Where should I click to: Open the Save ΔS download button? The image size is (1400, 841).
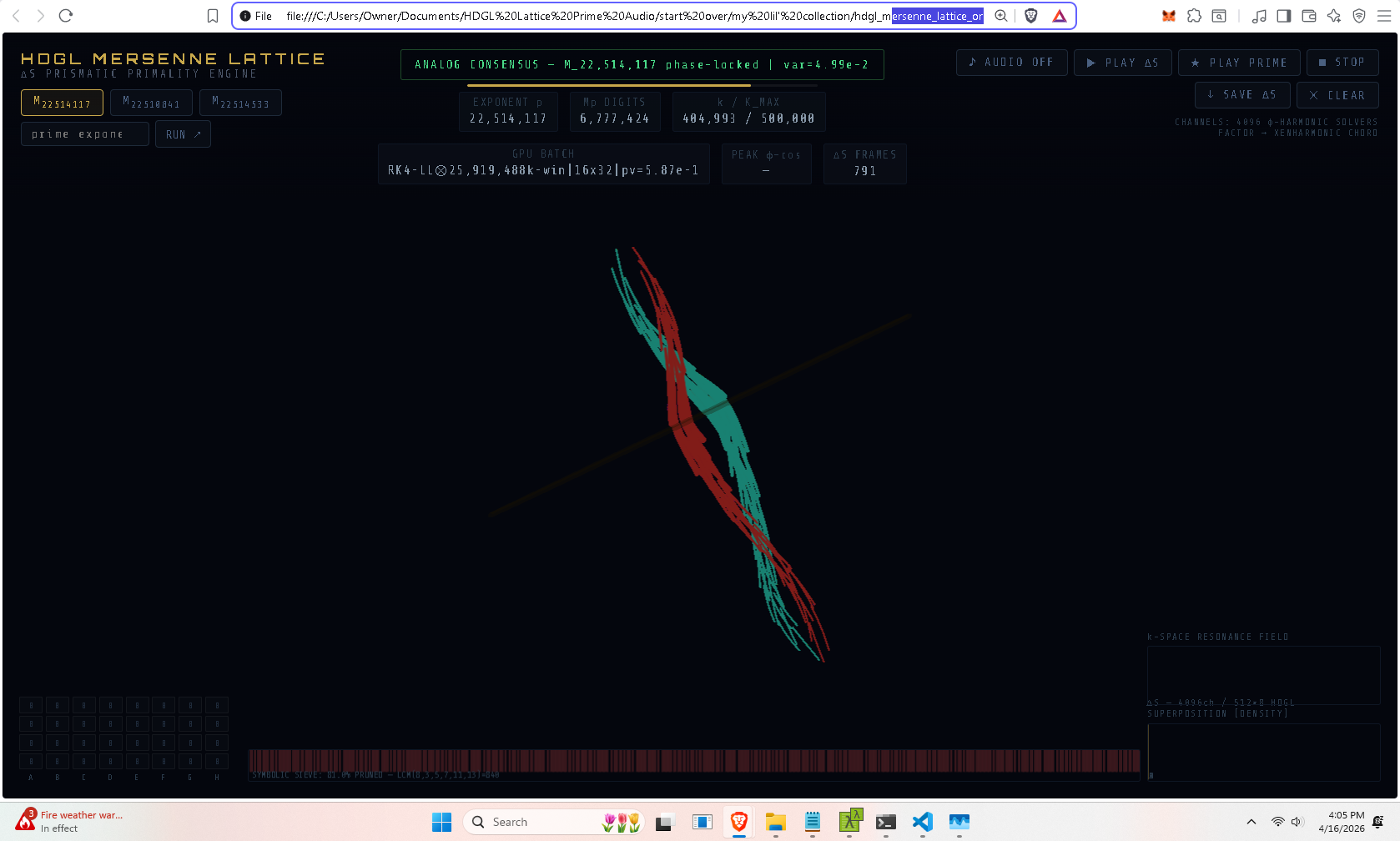click(1241, 95)
